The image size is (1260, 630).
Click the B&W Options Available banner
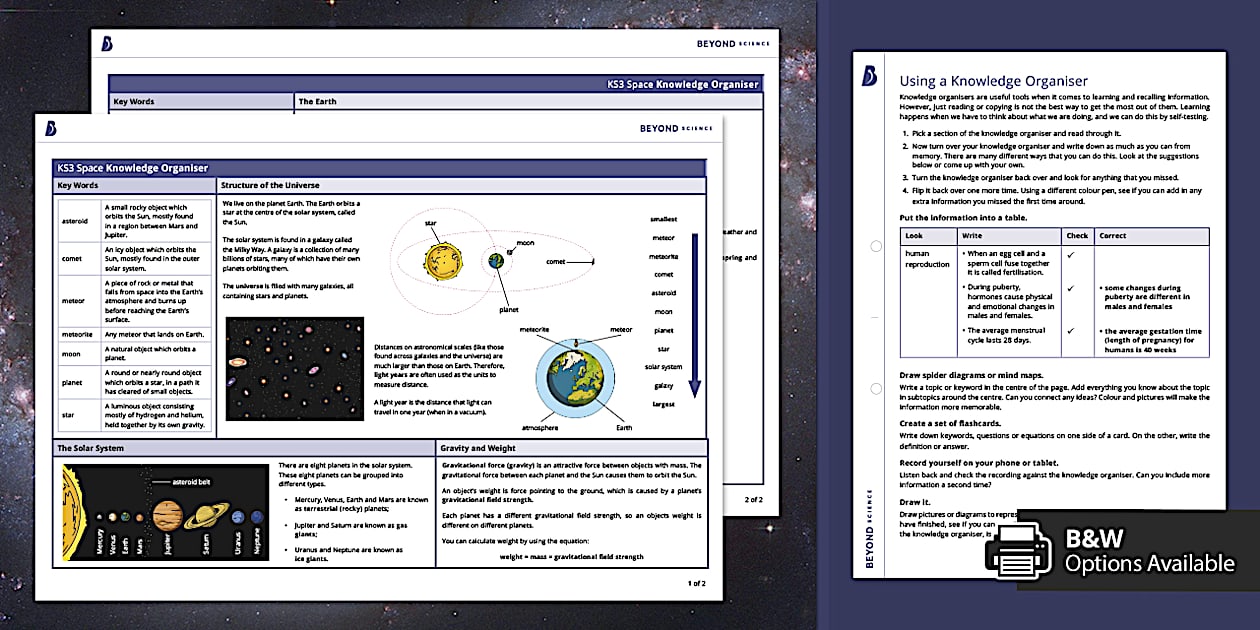(x=1140, y=548)
